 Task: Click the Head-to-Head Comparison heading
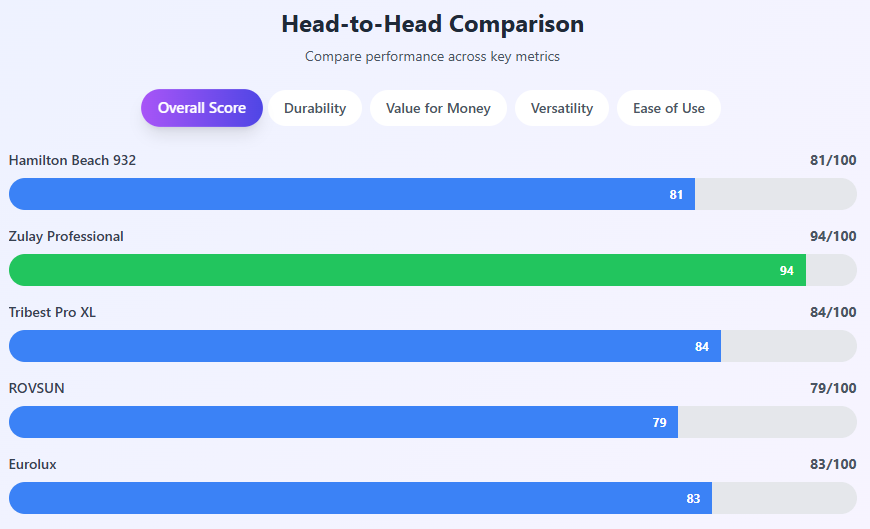[433, 24]
